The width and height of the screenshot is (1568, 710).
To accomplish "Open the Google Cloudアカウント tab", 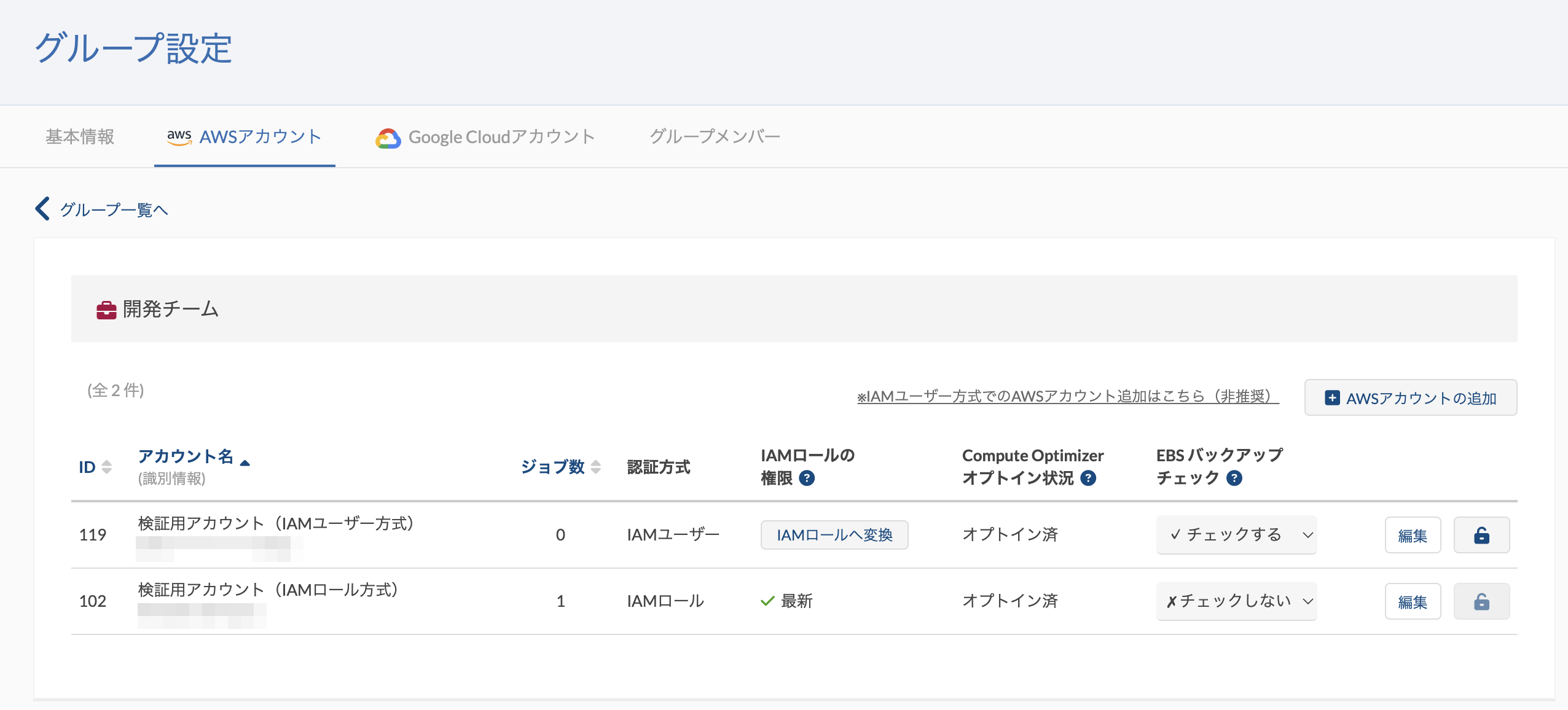I will (485, 136).
